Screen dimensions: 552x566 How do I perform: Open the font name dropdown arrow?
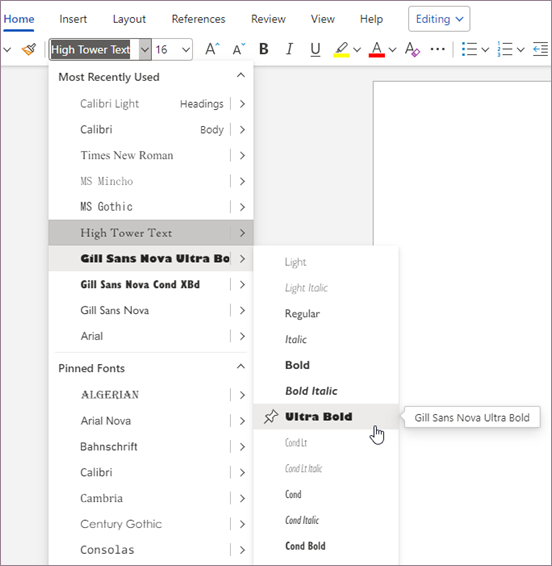(x=145, y=49)
